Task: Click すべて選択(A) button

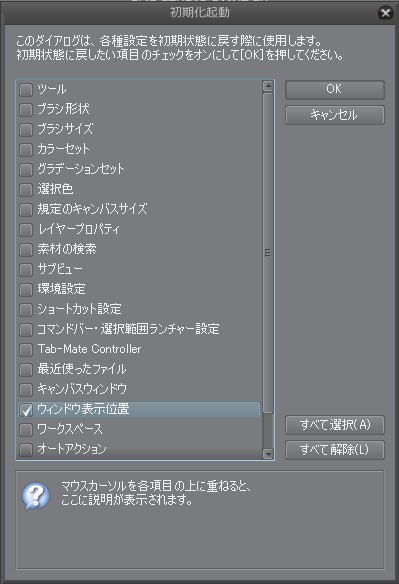Action: pyautogui.click(x=335, y=425)
